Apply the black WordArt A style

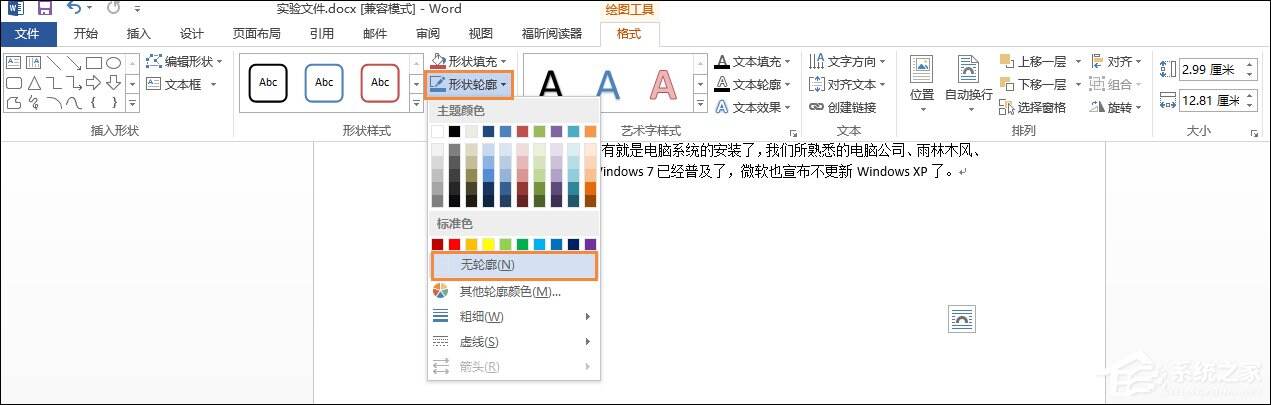click(552, 85)
